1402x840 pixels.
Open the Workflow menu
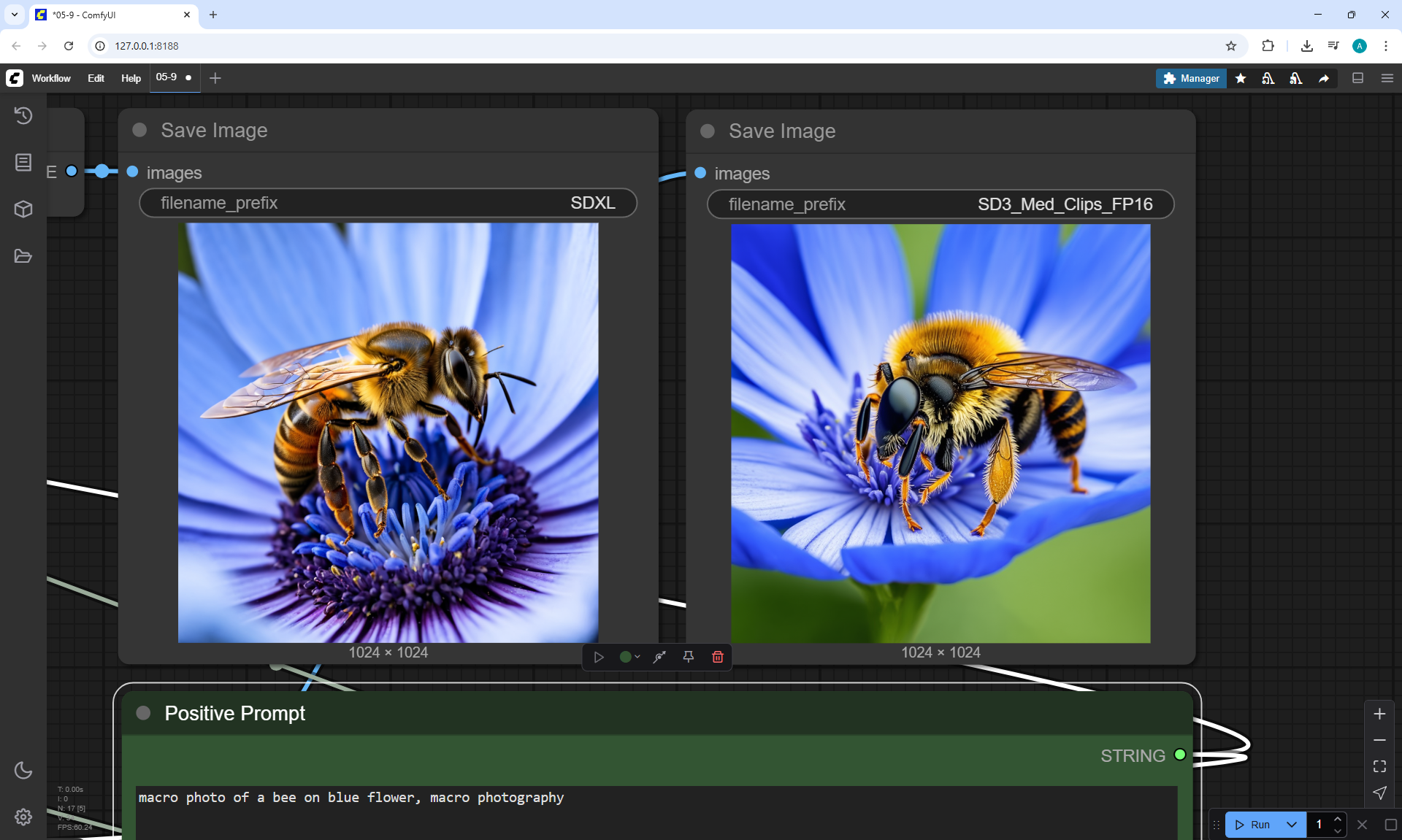51,78
